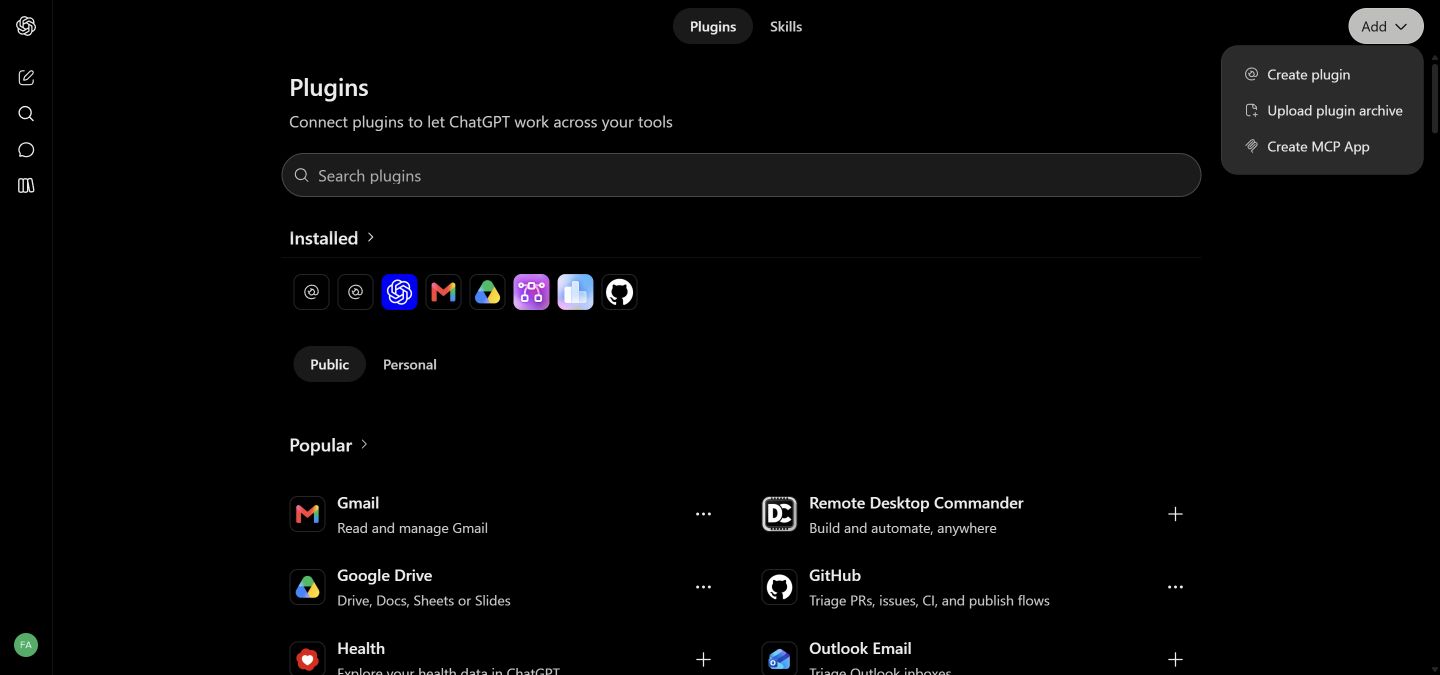
Task: Switch to the Skills tab
Action: pyautogui.click(x=786, y=27)
